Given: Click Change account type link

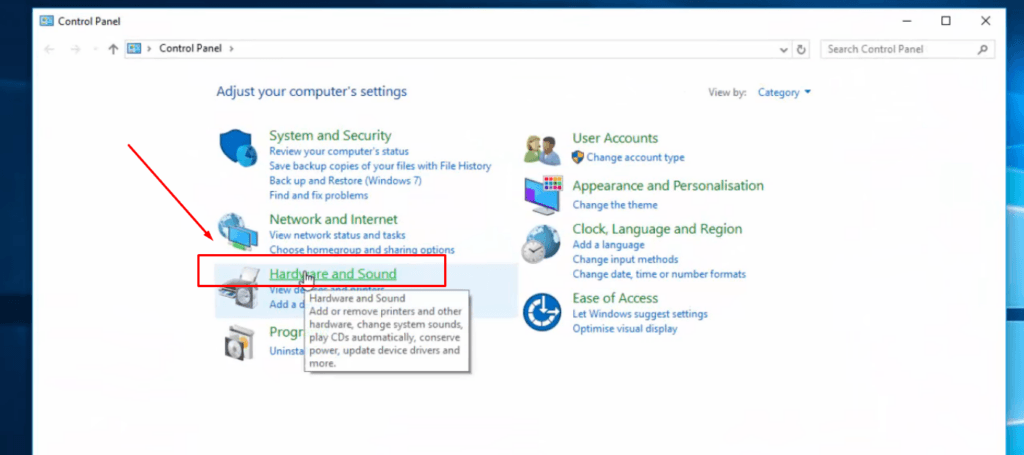Looking at the screenshot, I should 635,157.
